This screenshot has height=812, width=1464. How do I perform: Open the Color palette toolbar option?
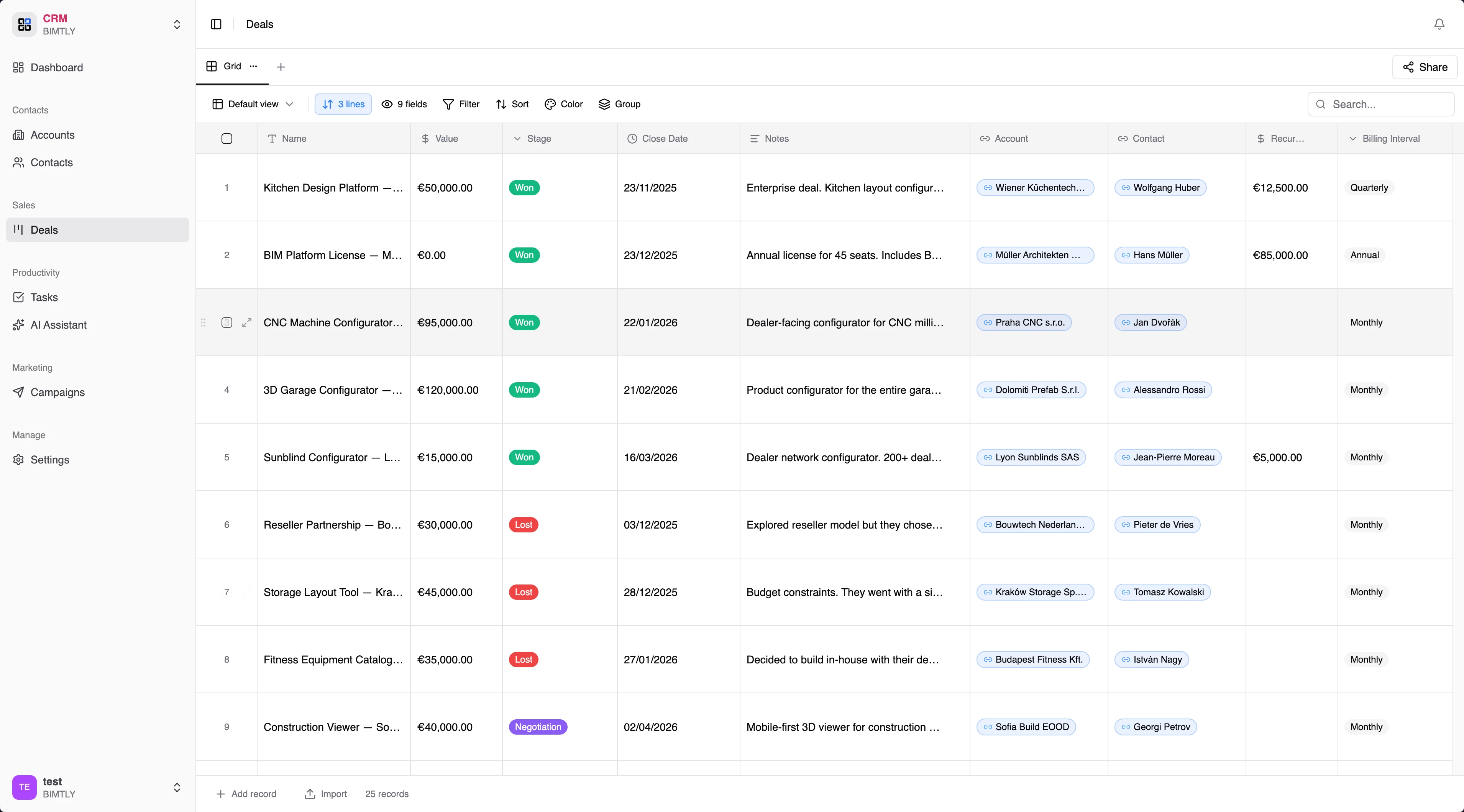click(x=563, y=105)
